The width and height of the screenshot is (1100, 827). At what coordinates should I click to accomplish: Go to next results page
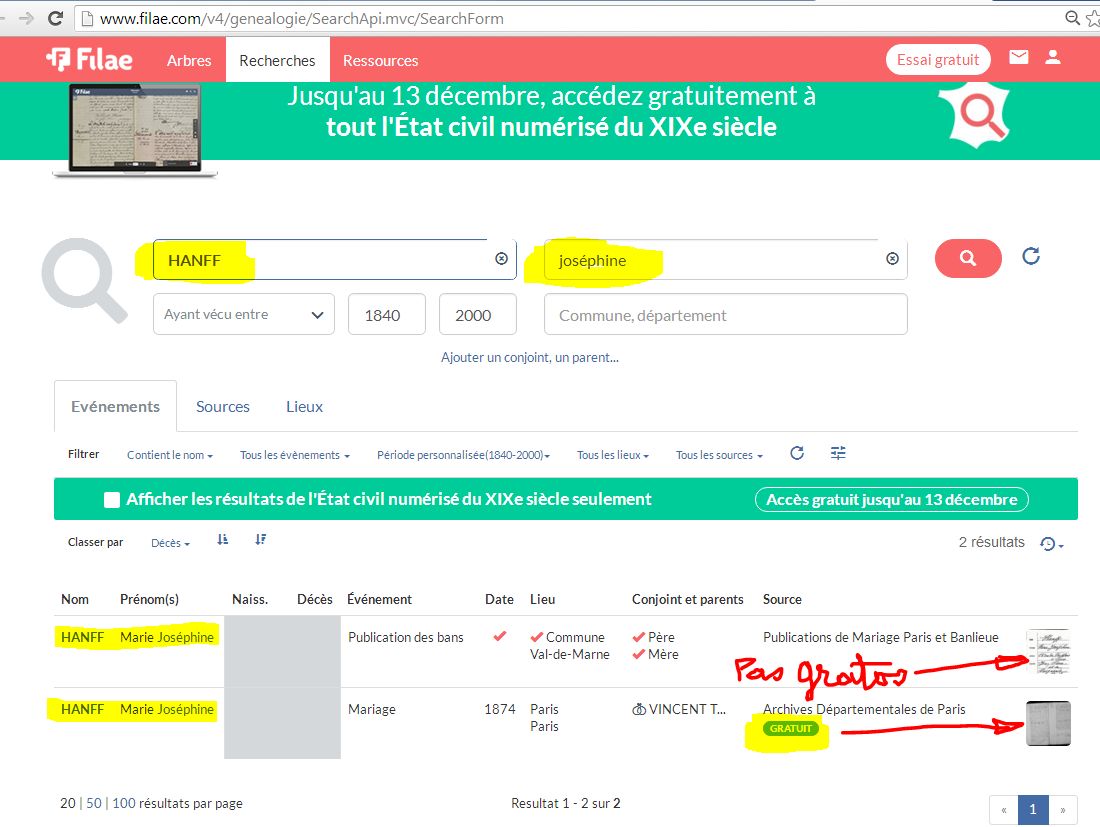pyautogui.click(x=1063, y=809)
